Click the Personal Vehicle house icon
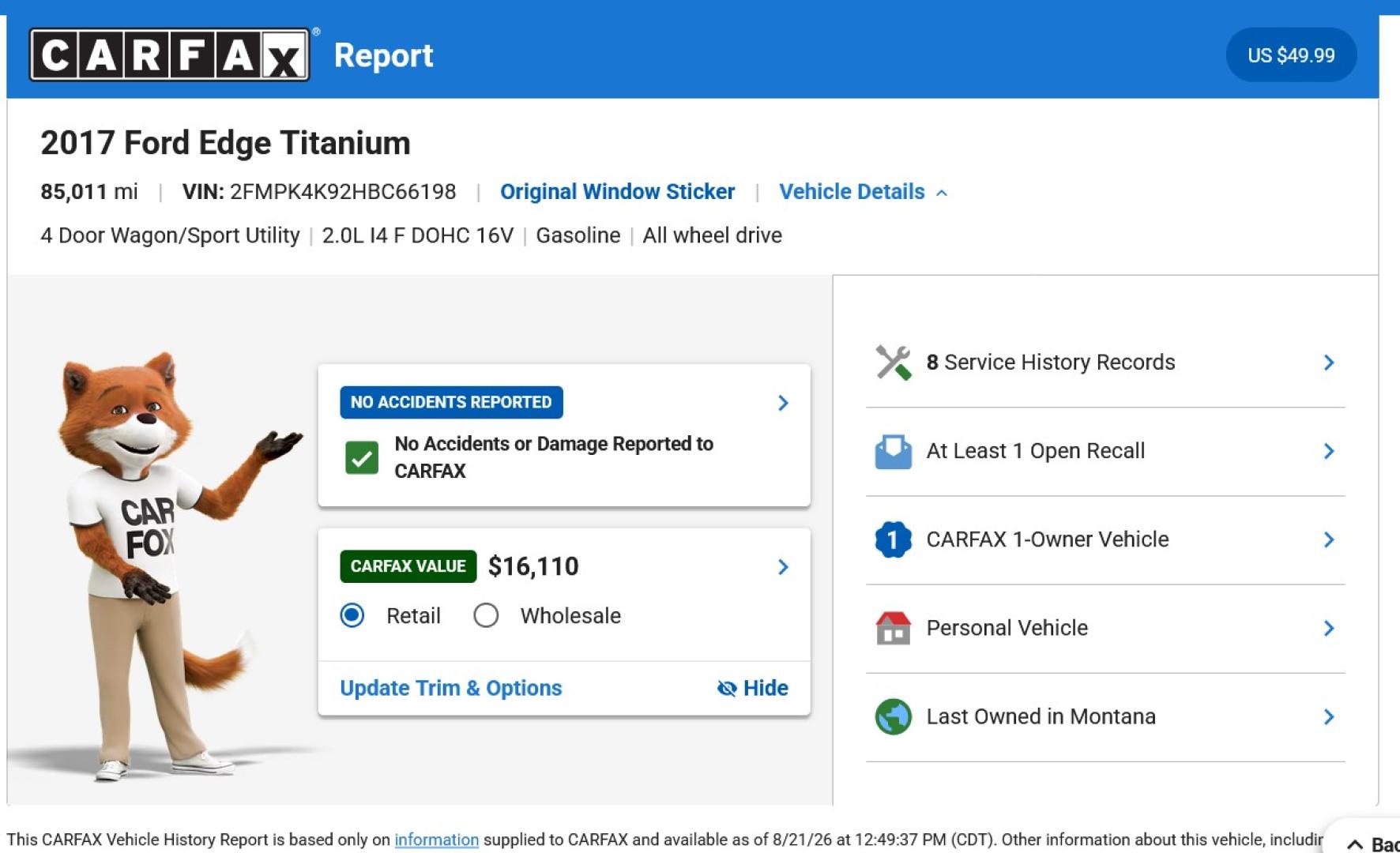 (x=894, y=628)
